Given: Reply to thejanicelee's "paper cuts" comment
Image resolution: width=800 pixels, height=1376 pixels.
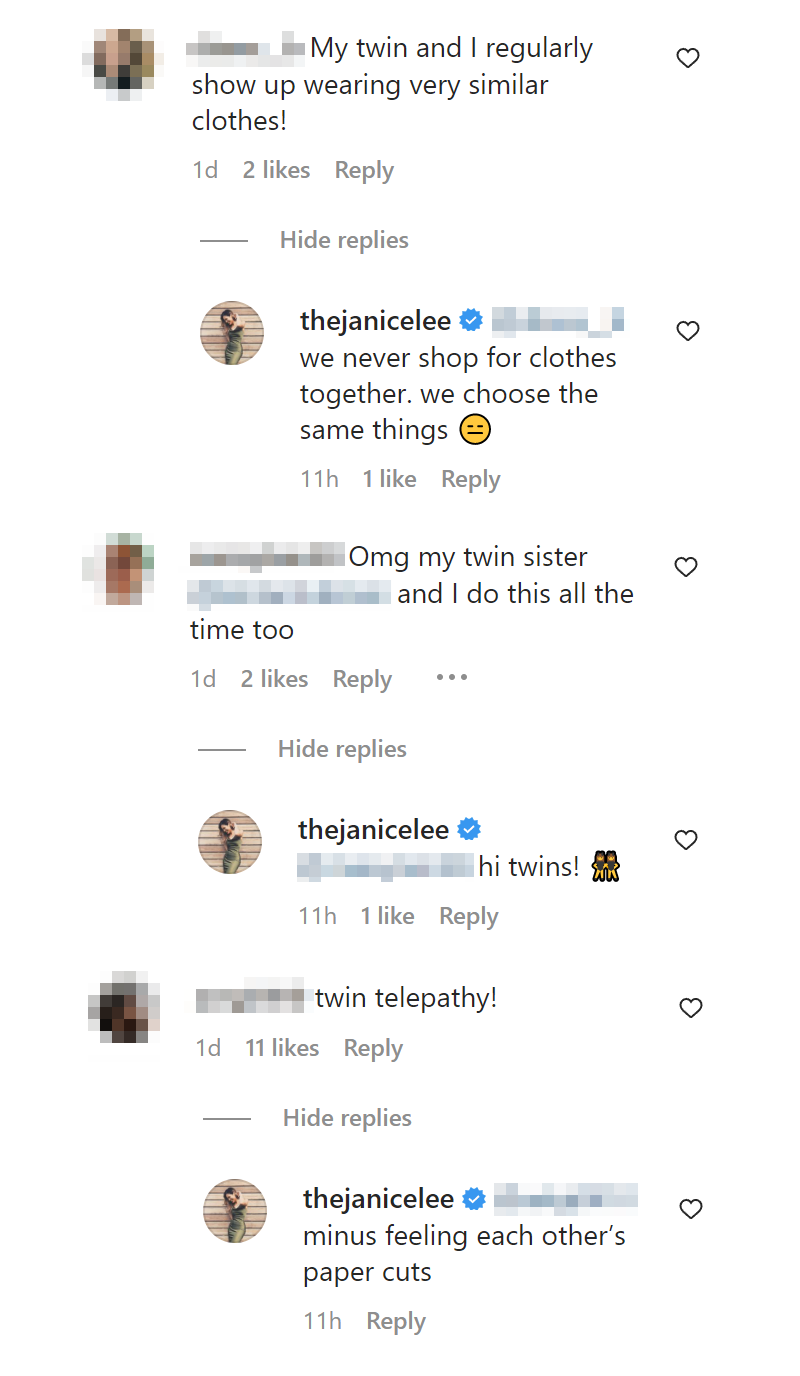Looking at the screenshot, I should [396, 1321].
